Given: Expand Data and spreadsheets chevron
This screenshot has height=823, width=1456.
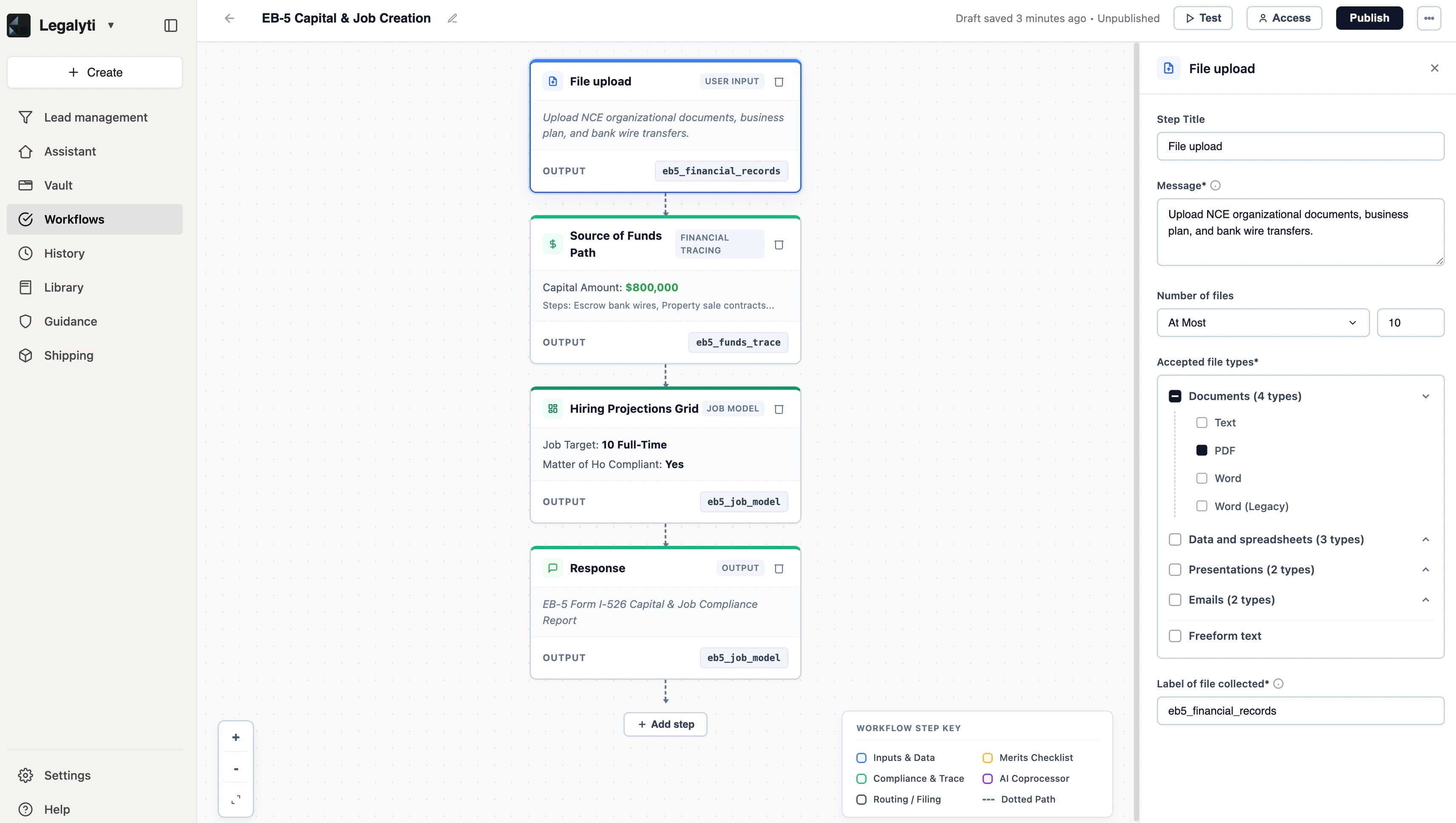Looking at the screenshot, I should click(1425, 539).
